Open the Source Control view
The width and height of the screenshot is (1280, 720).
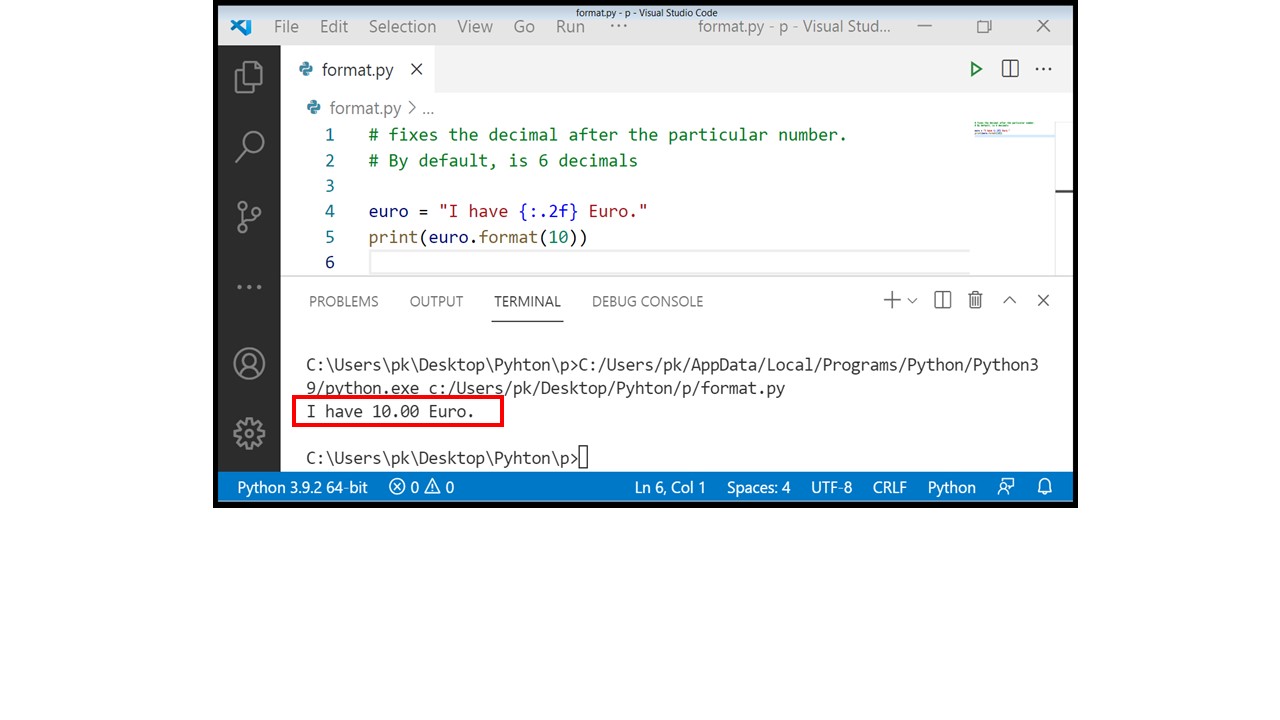pyautogui.click(x=248, y=216)
